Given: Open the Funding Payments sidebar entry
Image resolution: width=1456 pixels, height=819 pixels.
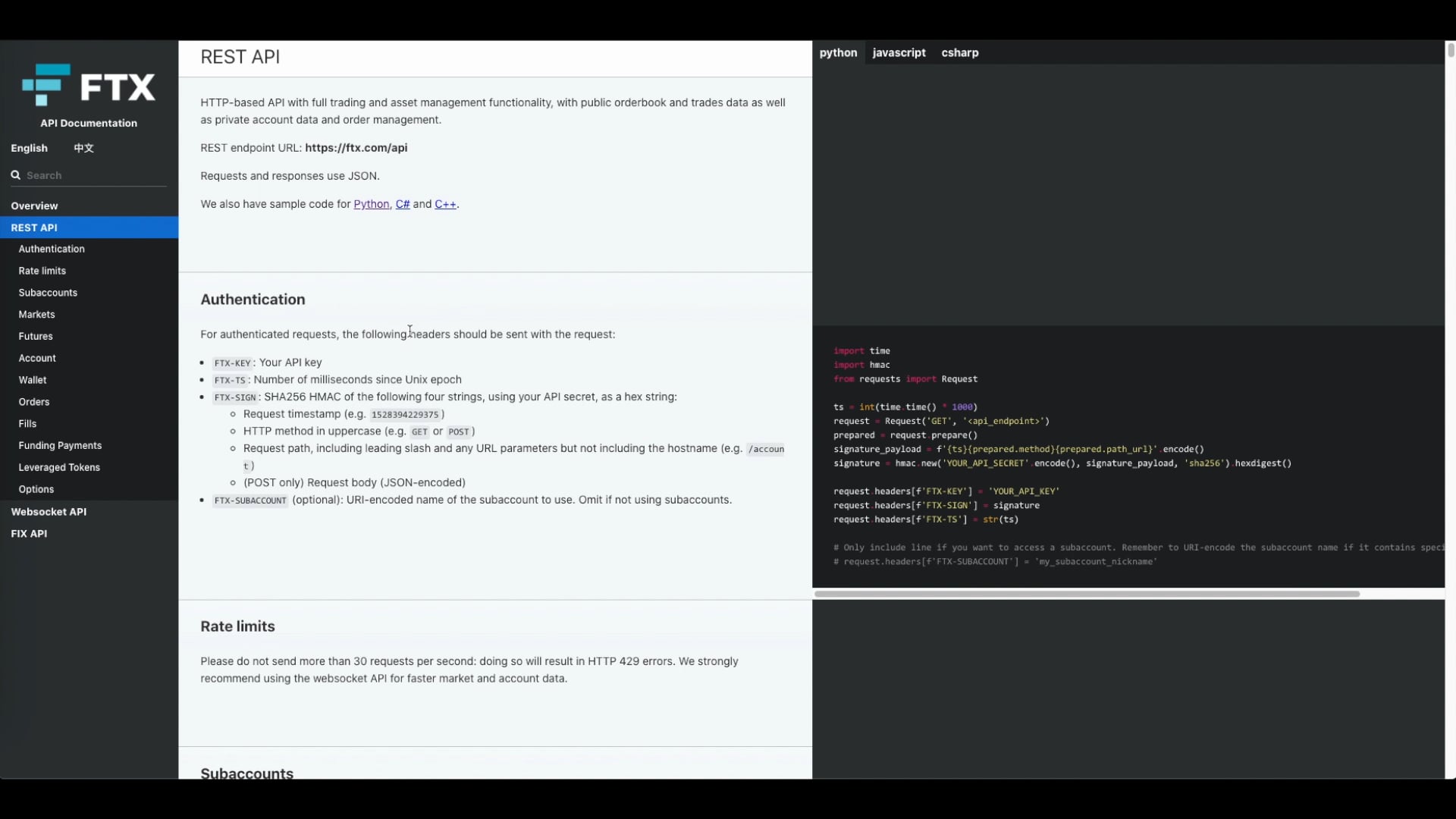Looking at the screenshot, I should [x=60, y=446].
